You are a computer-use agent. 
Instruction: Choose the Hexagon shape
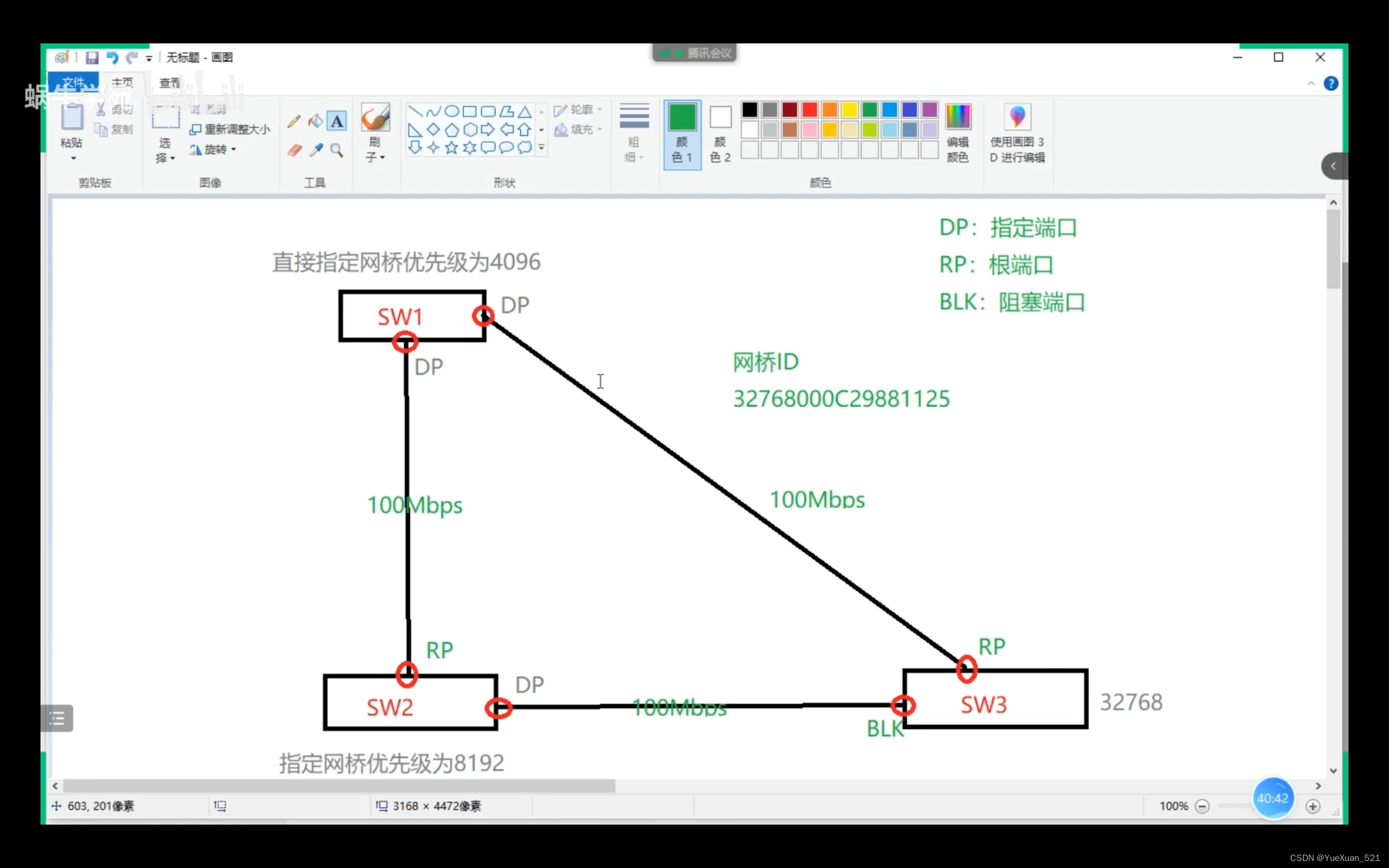pos(469,130)
